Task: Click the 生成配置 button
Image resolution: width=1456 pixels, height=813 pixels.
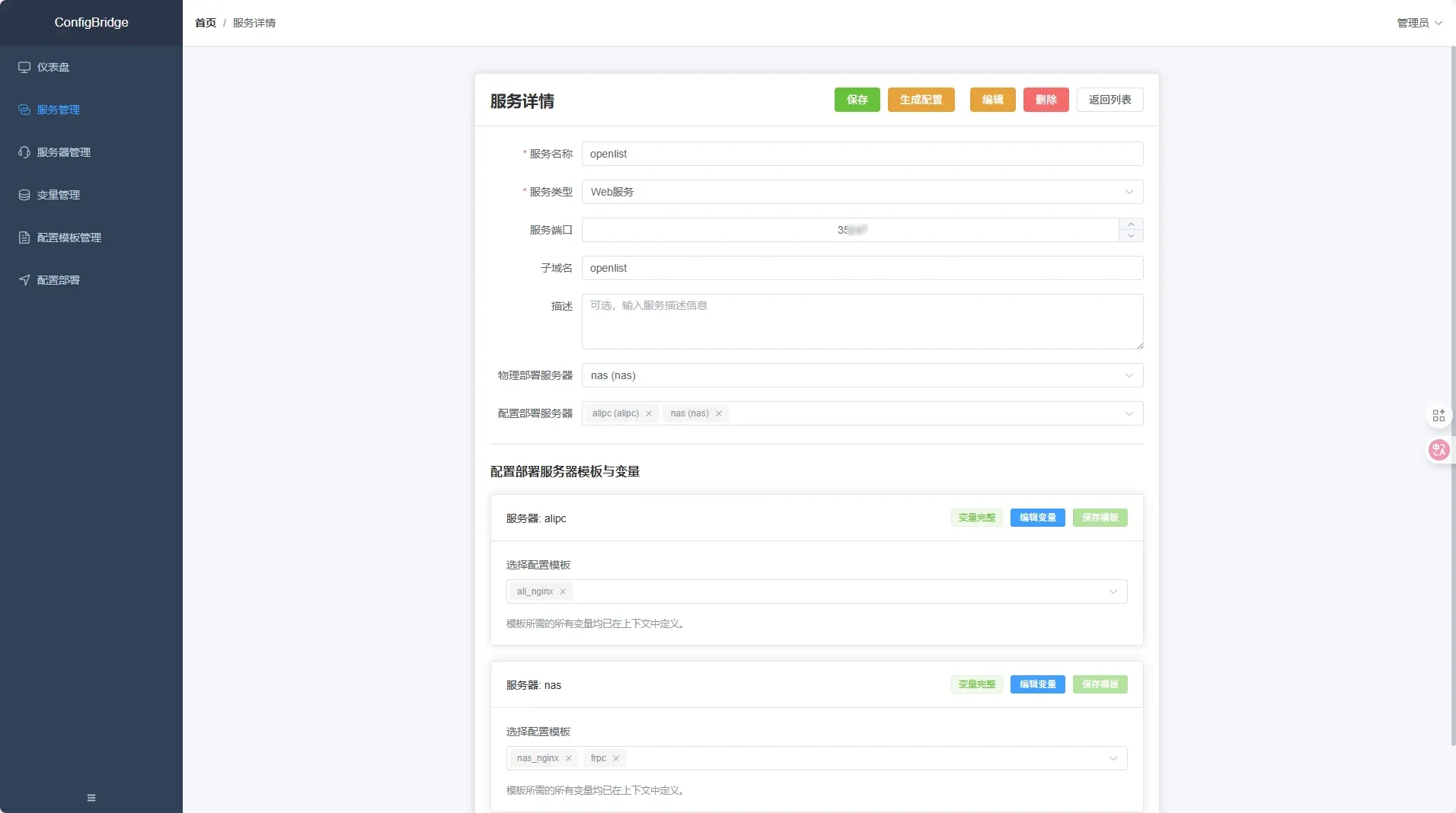Action: pos(921,100)
